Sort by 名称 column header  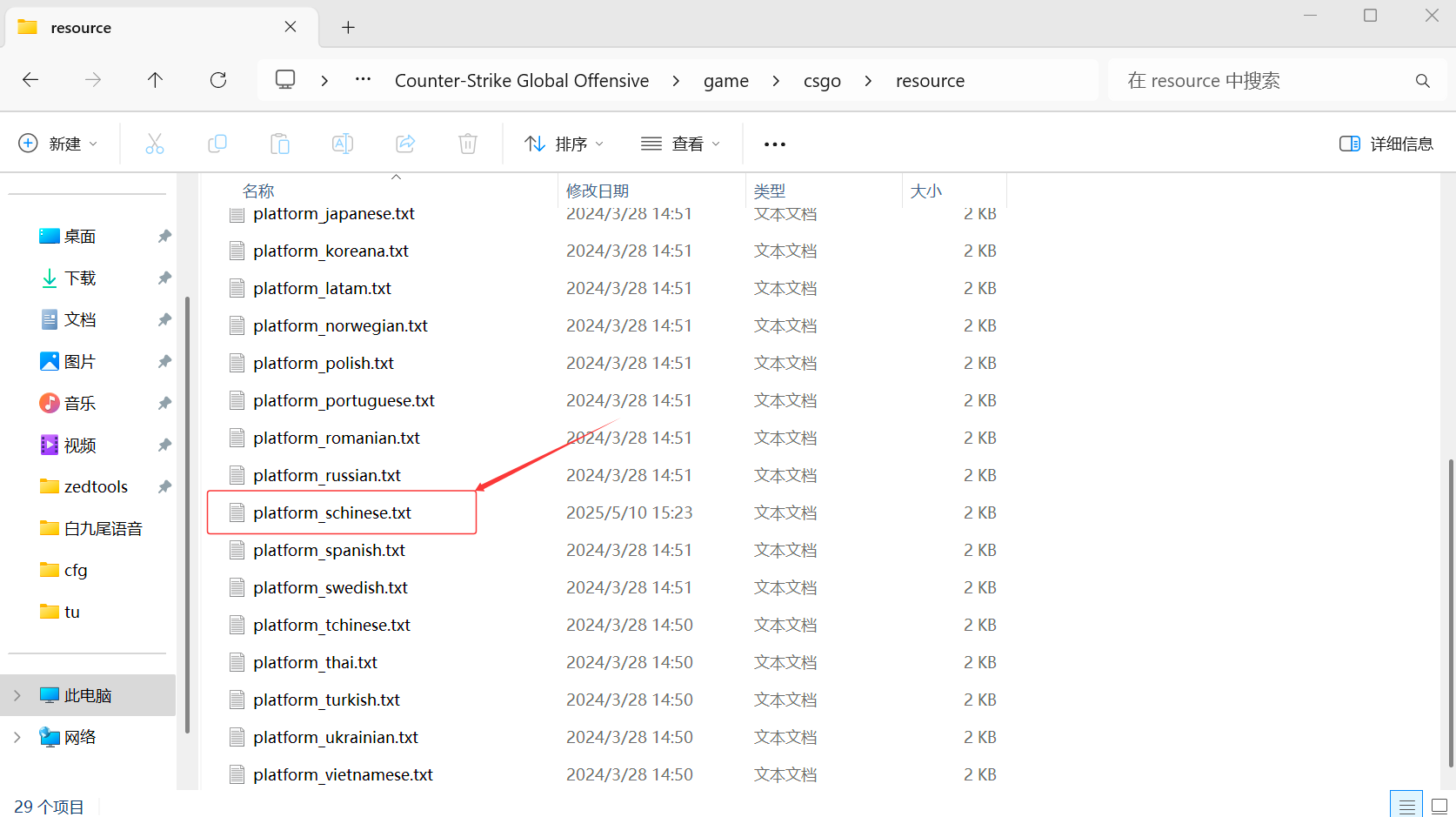pos(258,191)
